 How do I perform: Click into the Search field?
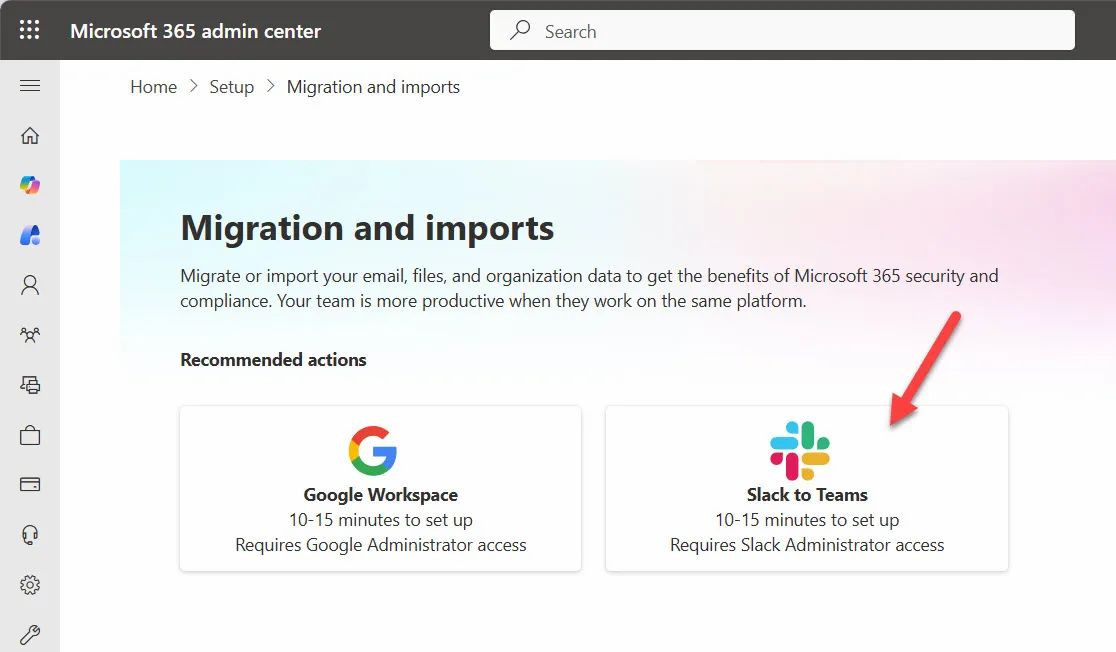point(782,30)
